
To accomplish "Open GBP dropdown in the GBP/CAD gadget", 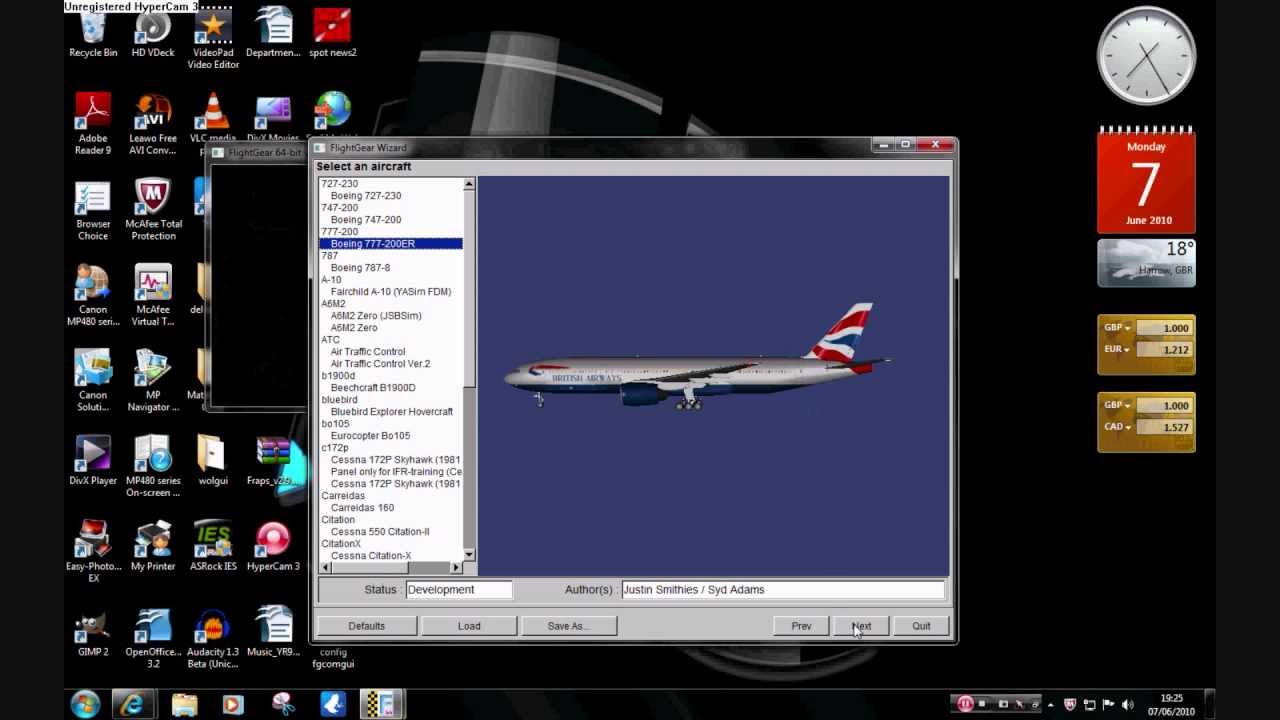I will point(1117,405).
